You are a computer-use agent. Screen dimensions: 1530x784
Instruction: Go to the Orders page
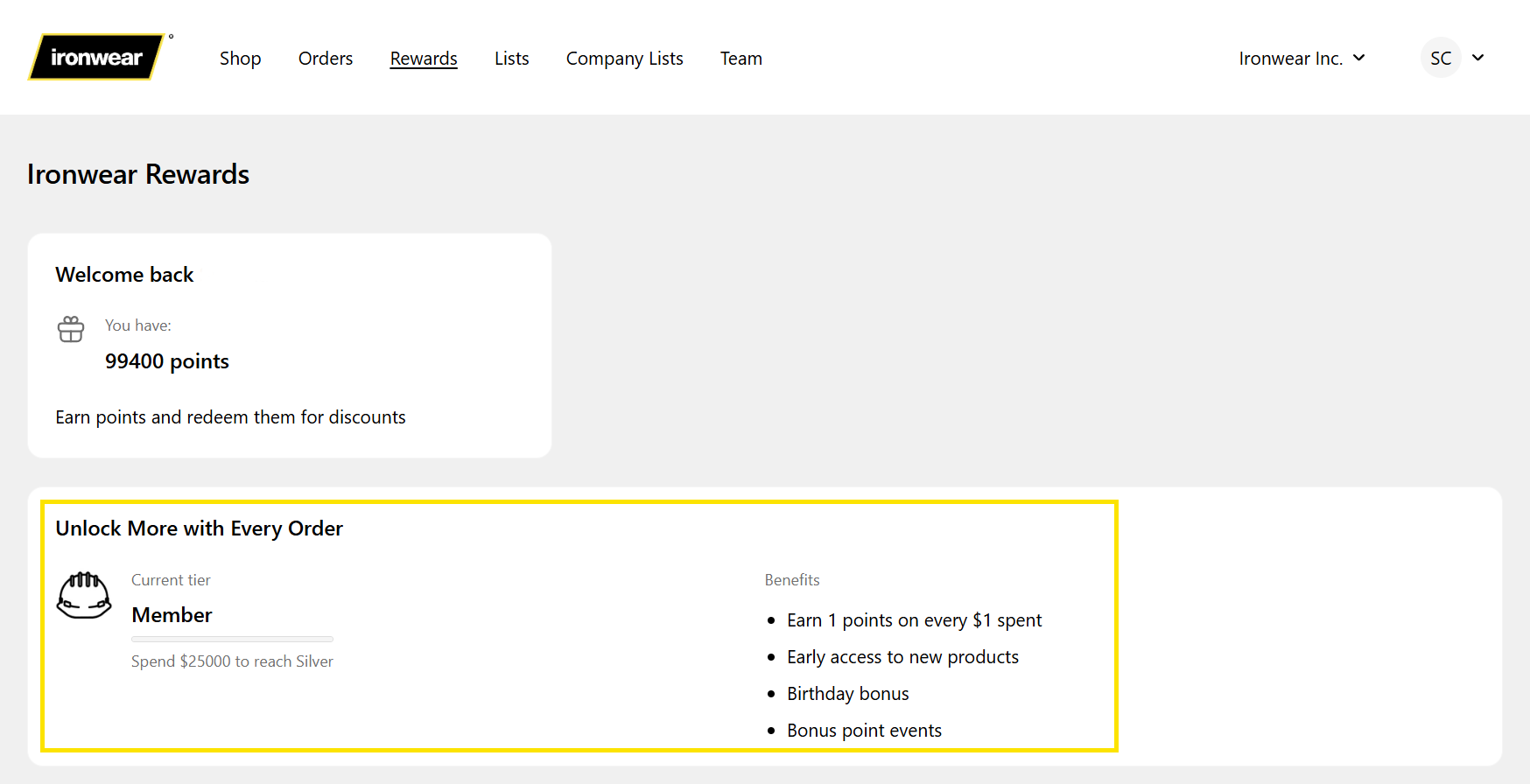coord(326,59)
